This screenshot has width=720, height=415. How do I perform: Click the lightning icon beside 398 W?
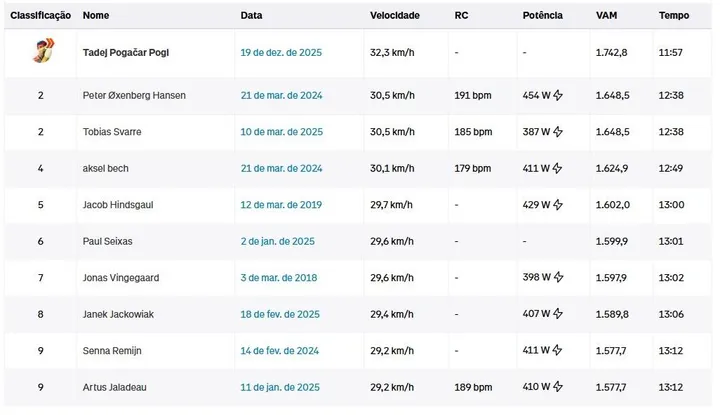point(558,277)
